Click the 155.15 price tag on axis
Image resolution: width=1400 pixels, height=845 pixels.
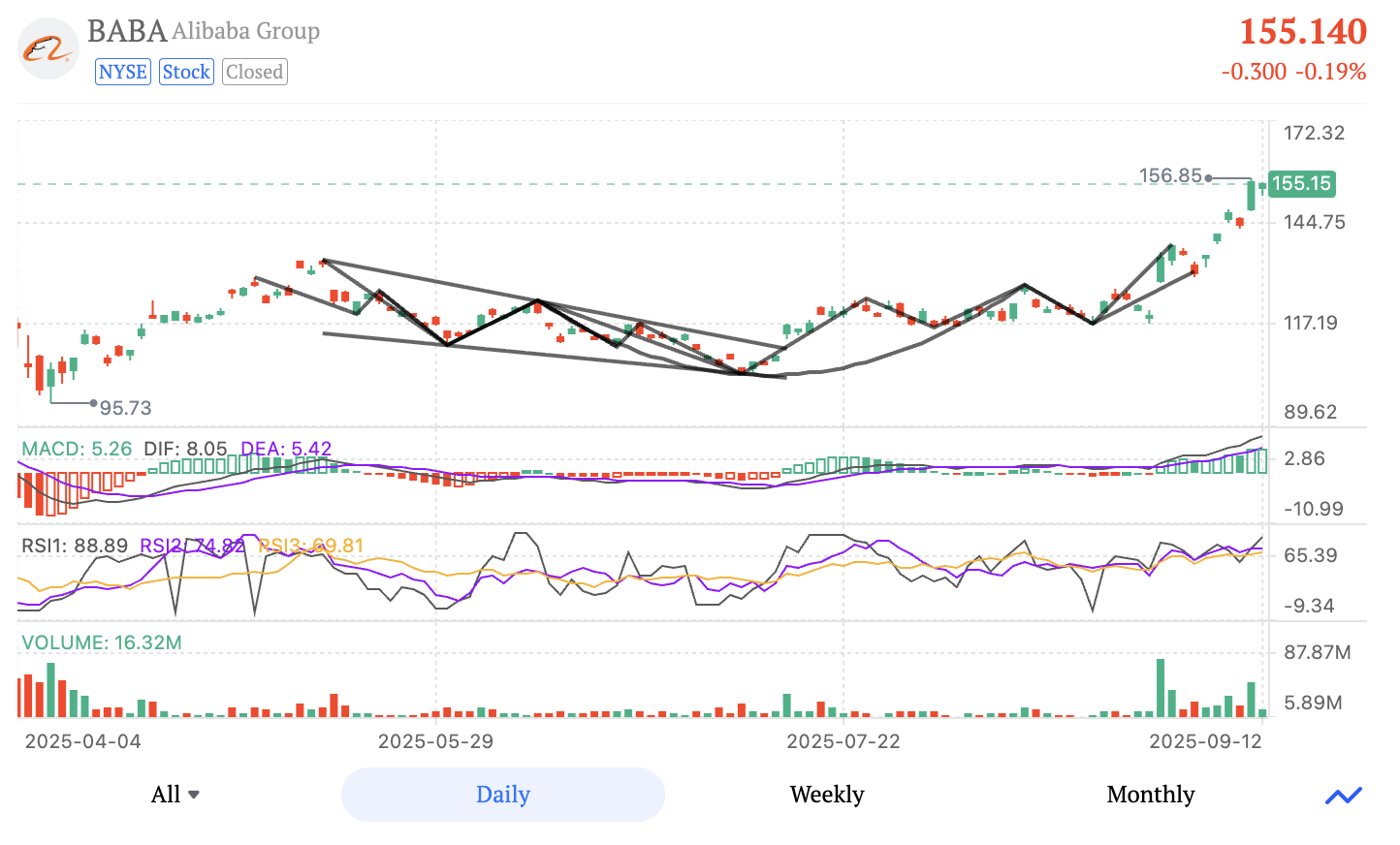point(1301,184)
